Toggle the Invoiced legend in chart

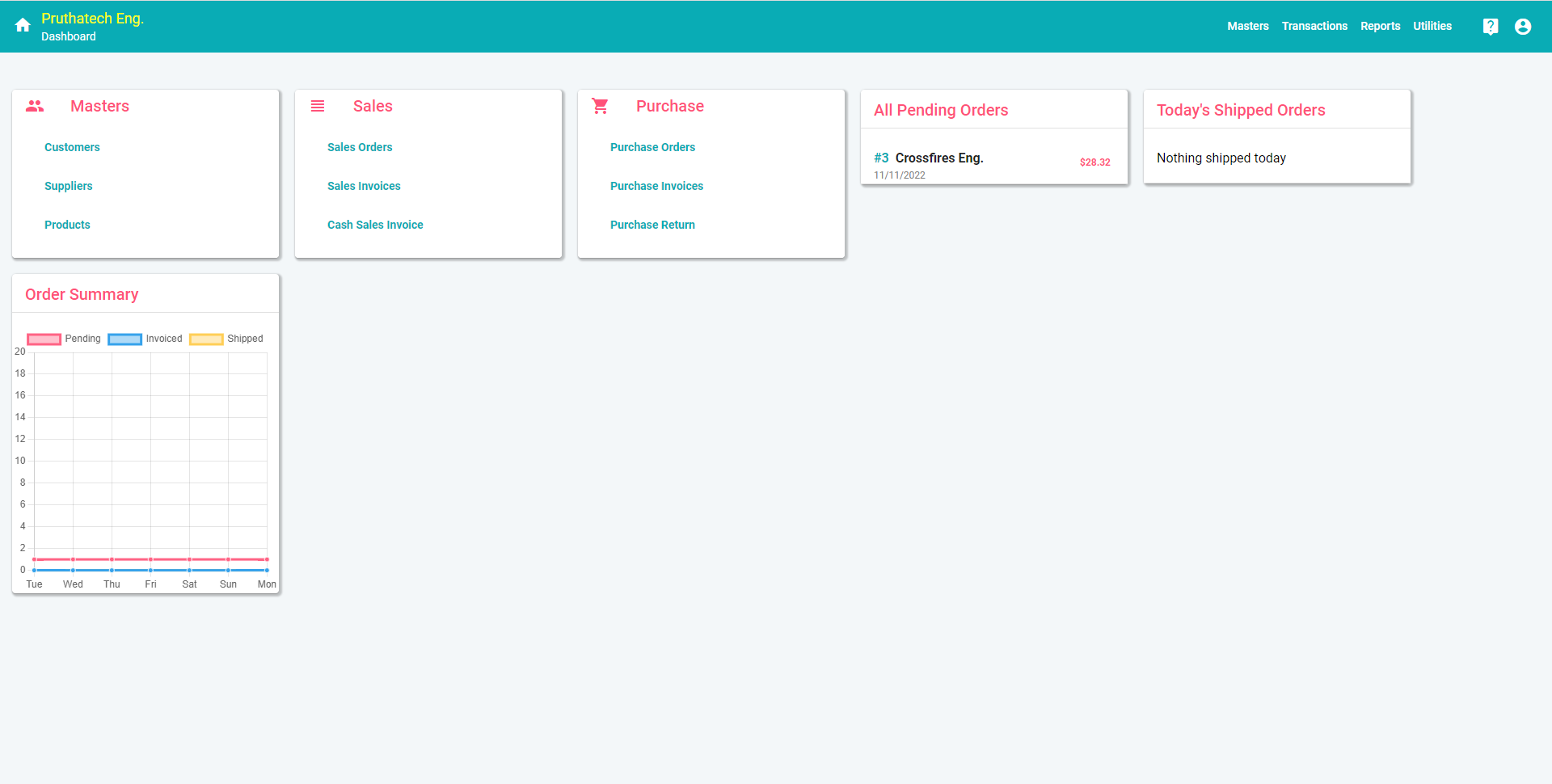point(145,339)
